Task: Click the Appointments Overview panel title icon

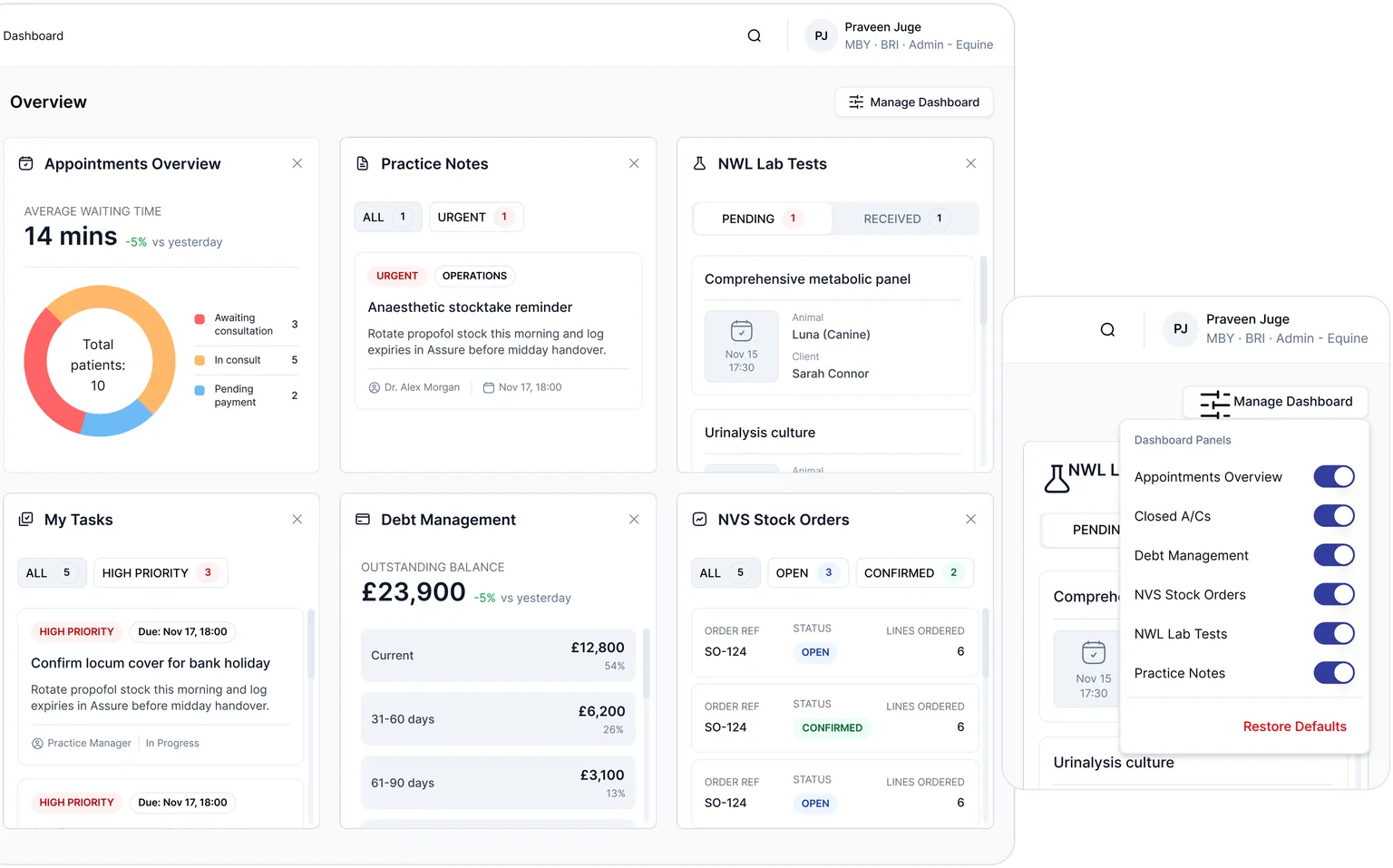Action: (26, 164)
